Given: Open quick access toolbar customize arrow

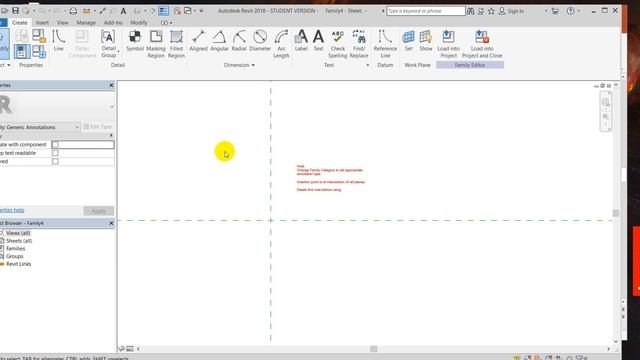Looking at the screenshot, I should [x=201, y=11].
